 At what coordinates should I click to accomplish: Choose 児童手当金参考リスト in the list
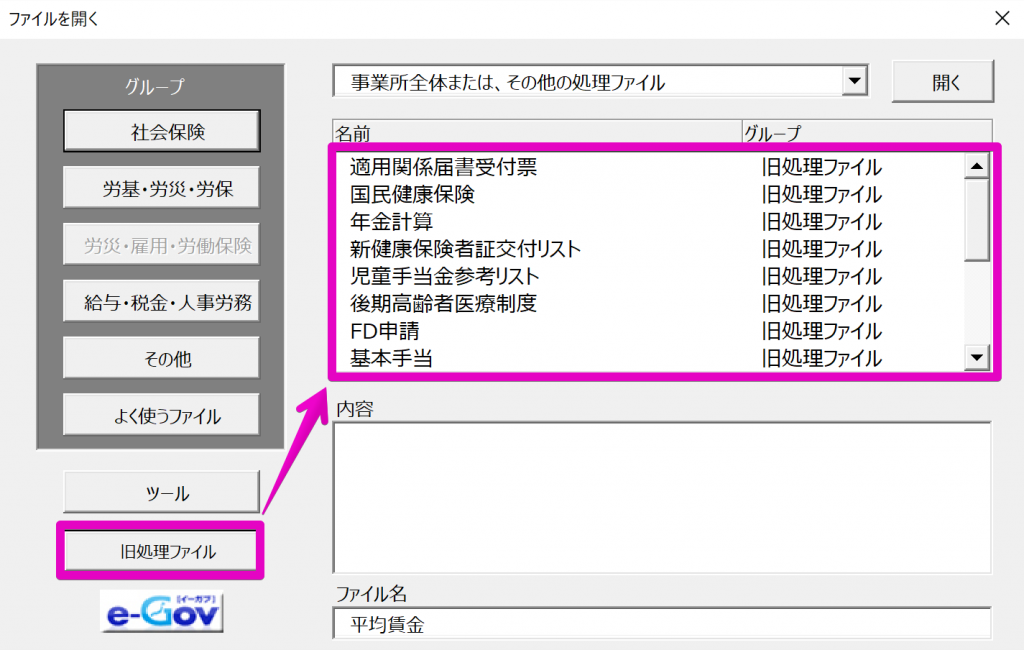coord(454,276)
